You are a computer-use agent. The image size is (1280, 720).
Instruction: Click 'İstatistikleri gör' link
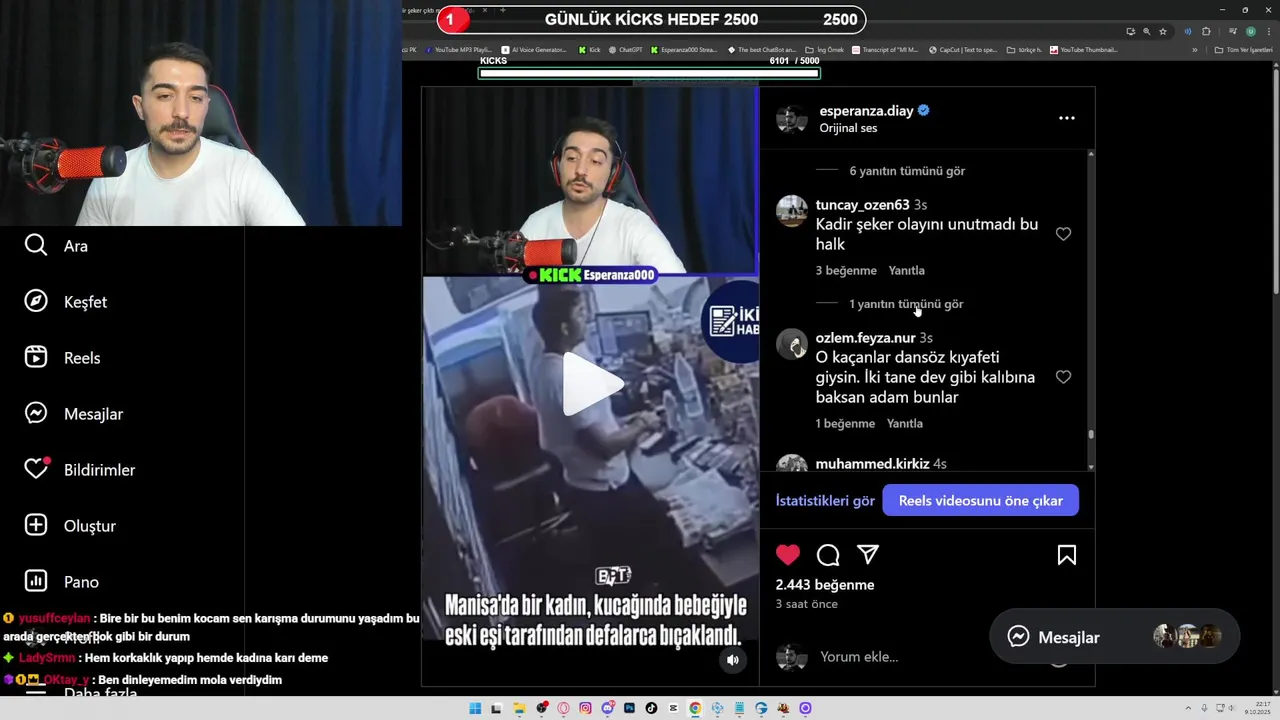click(825, 501)
